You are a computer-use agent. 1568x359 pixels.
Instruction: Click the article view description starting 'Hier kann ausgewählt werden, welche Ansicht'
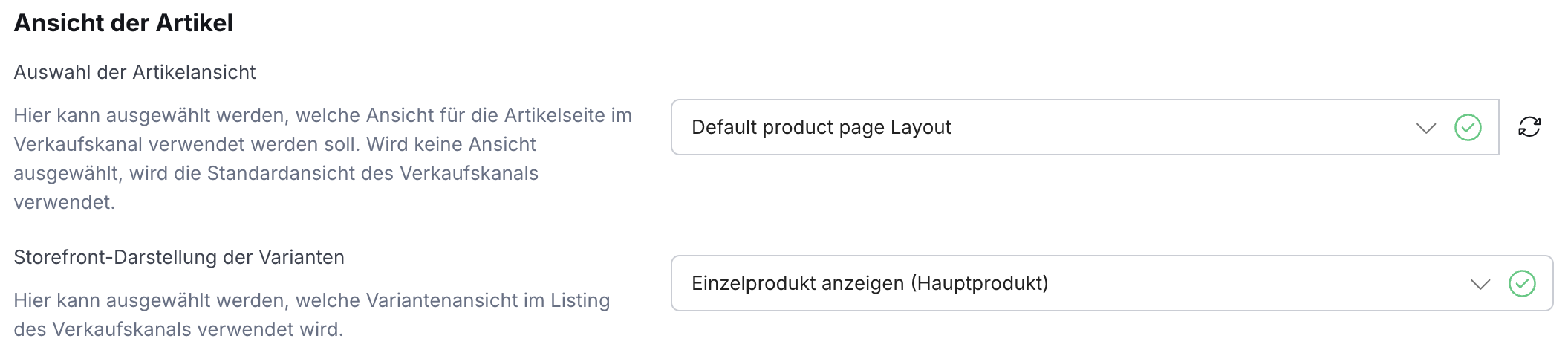(x=323, y=158)
